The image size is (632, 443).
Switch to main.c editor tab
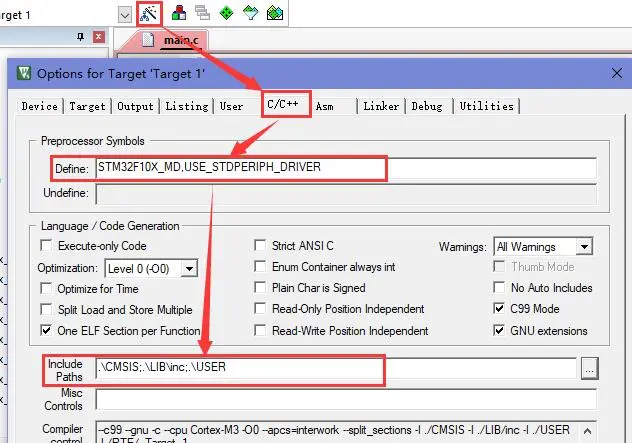pos(181,40)
